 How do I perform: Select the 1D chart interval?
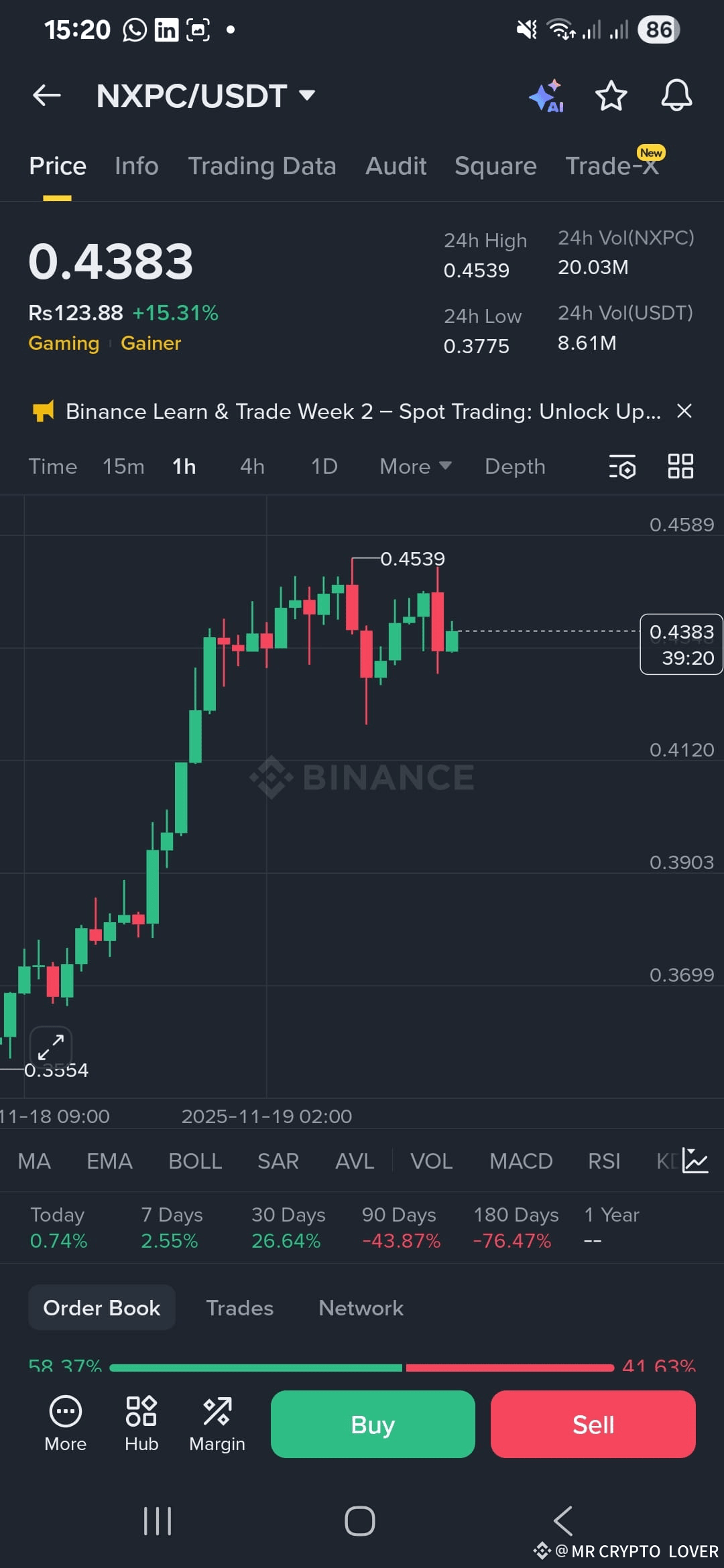[324, 466]
